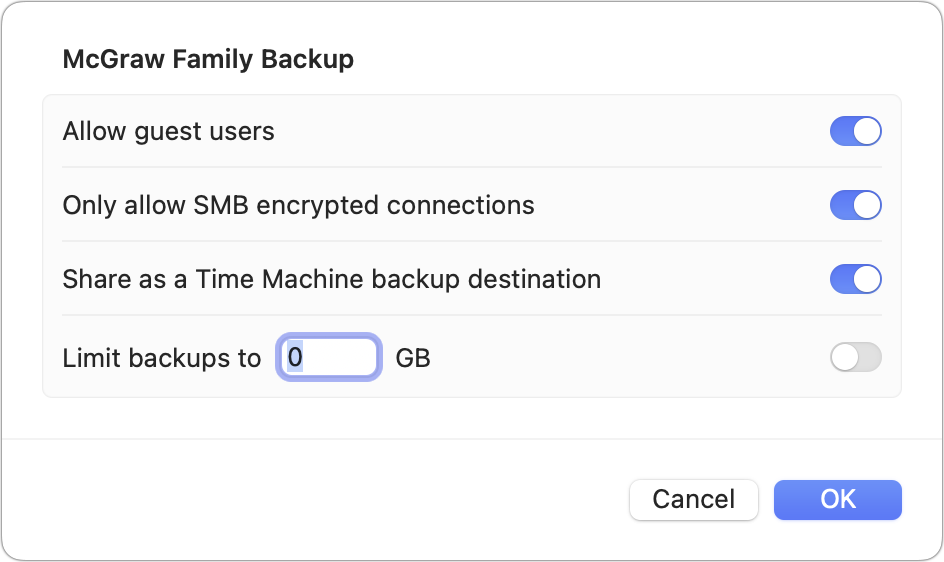Click the McGraw Family Backup title

coord(208,59)
